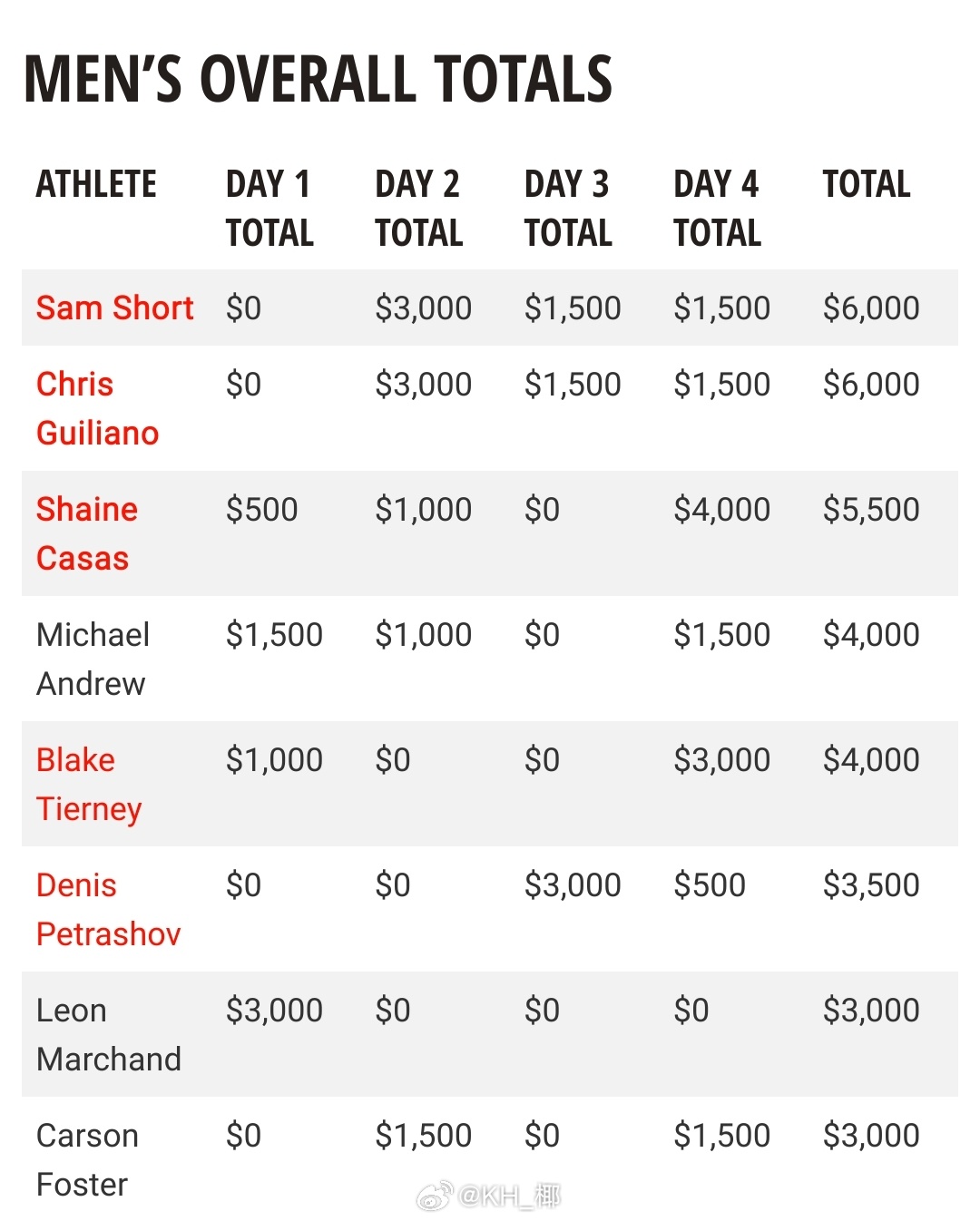
Task: Select the Day 3 Total column header
Action: tap(568, 209)
